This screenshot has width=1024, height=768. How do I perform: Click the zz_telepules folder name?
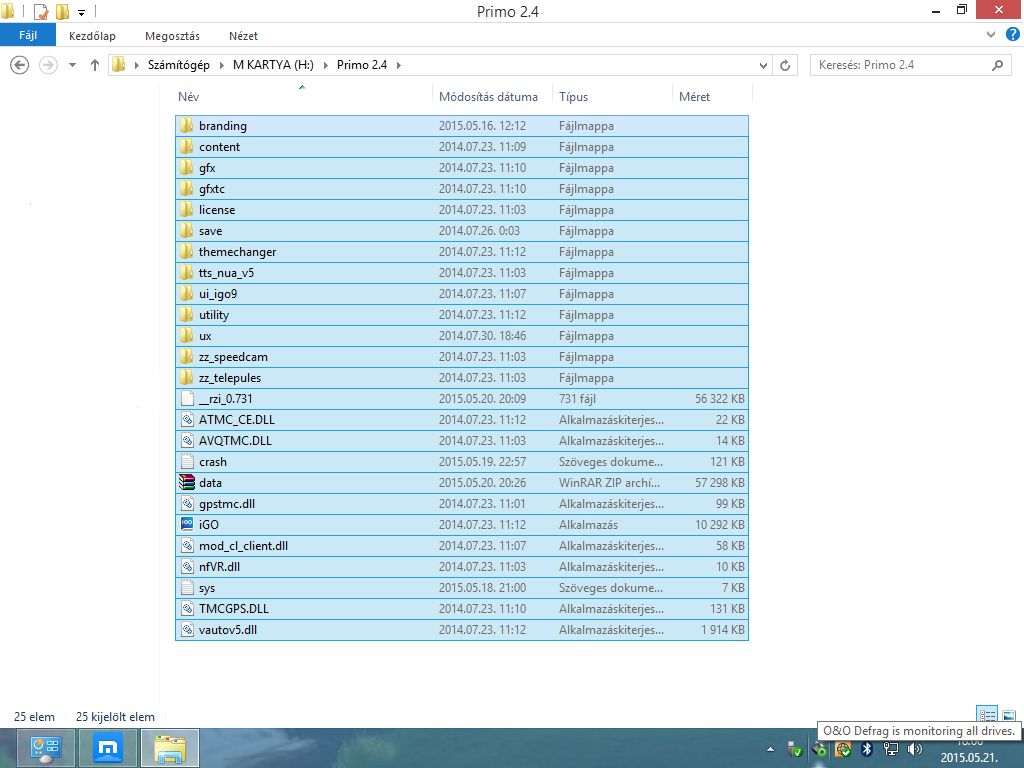(x=230, y=377)
